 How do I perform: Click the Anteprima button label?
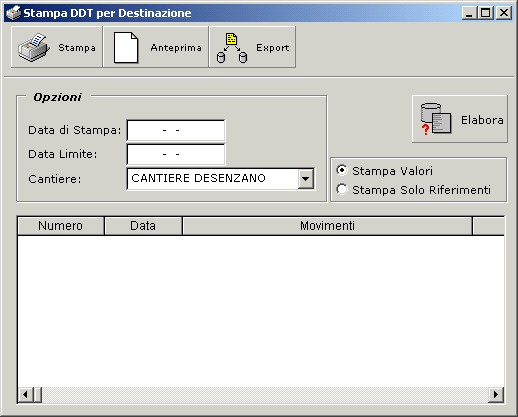(176, 48)
